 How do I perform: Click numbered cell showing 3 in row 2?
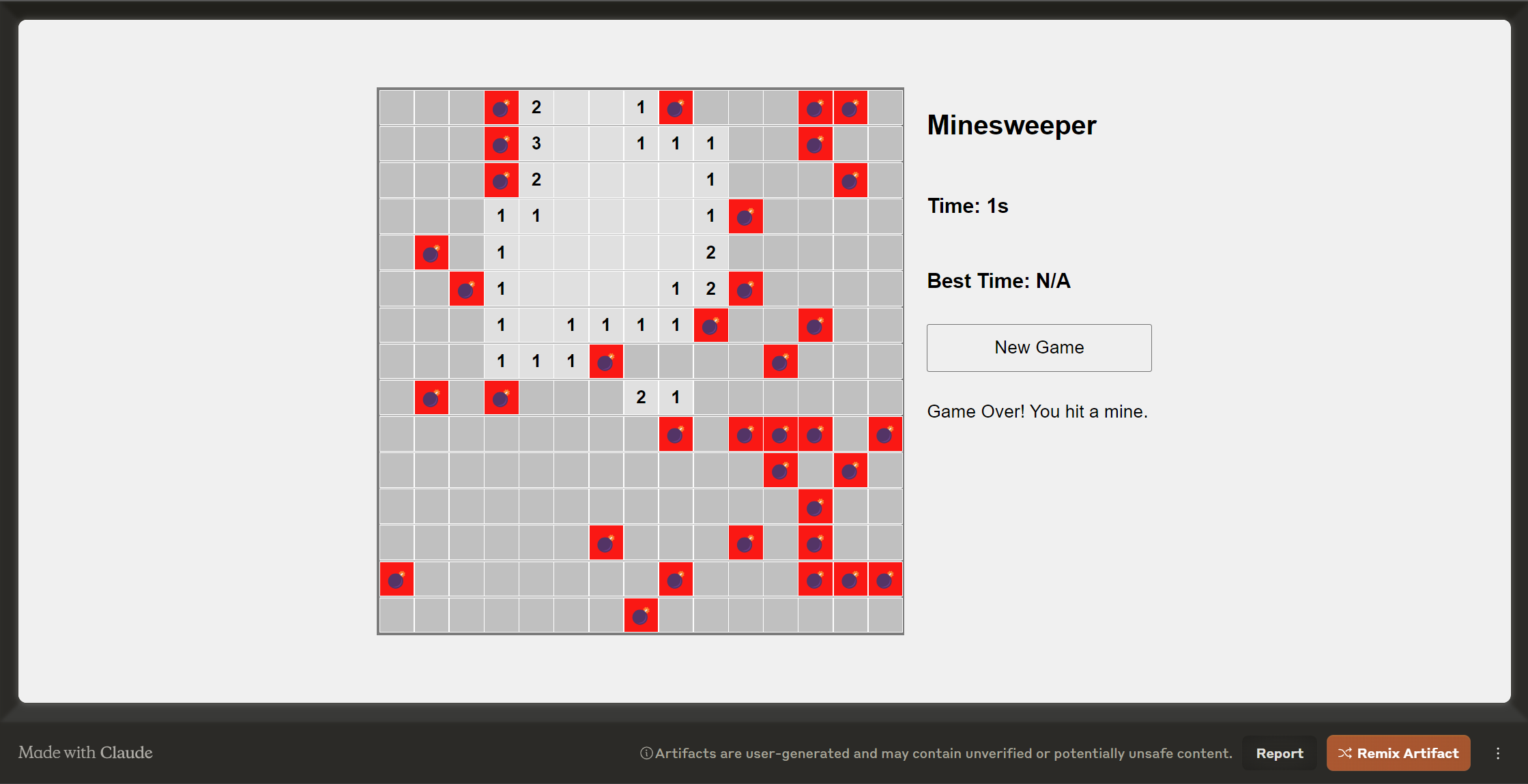(537, 144)
